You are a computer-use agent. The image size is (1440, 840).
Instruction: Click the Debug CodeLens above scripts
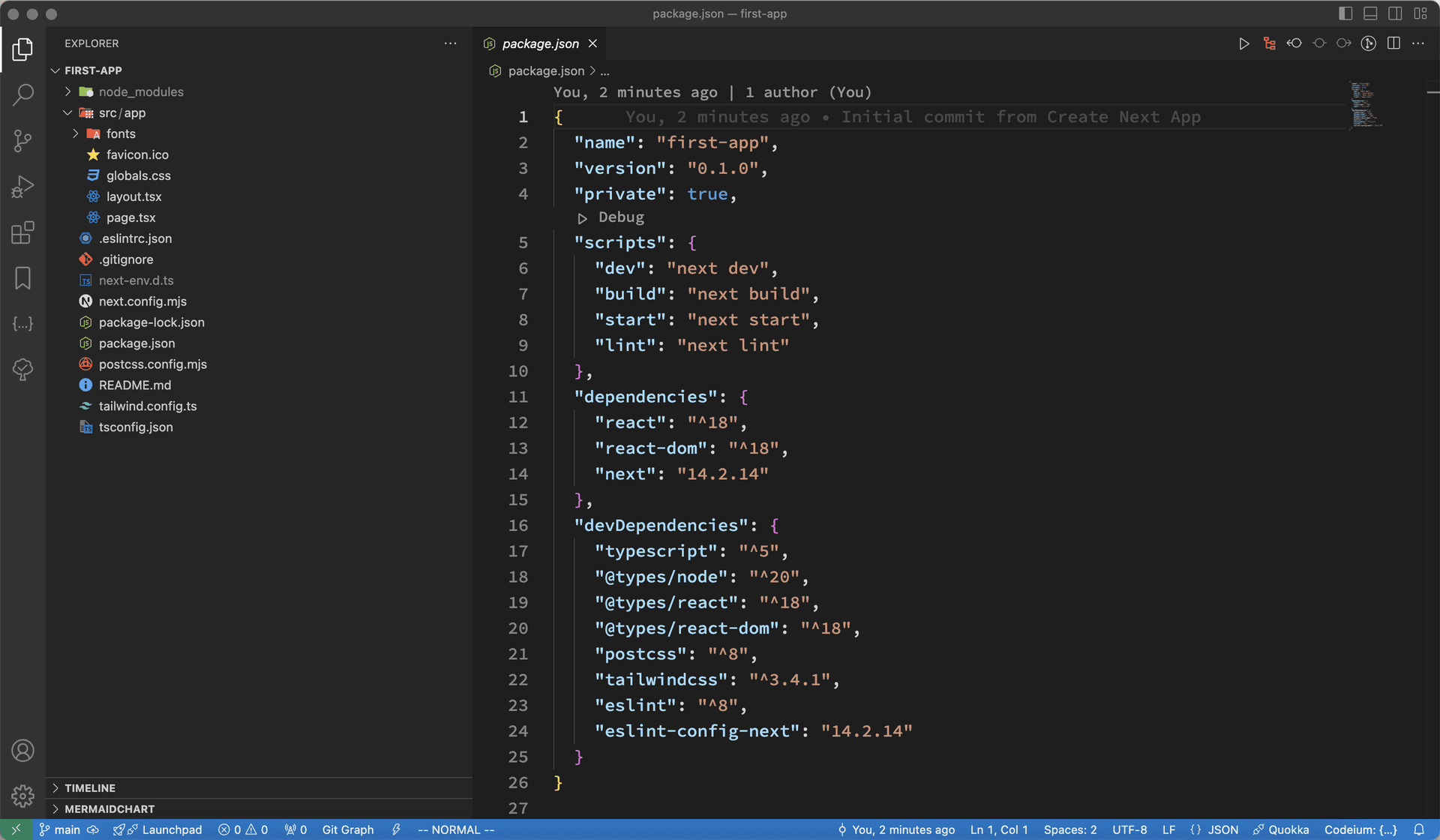[x=621, y=217]
